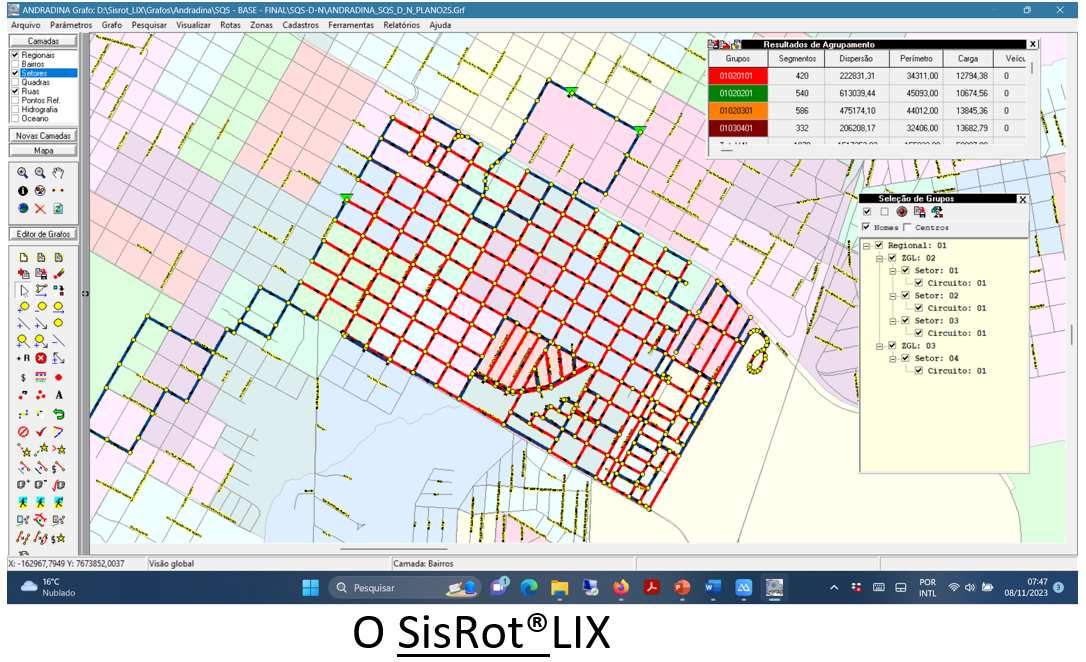This screenshot has width=1086, height=662.
Task: Select the zoom in magnifier tool
Action: click(x=23, y=173)
